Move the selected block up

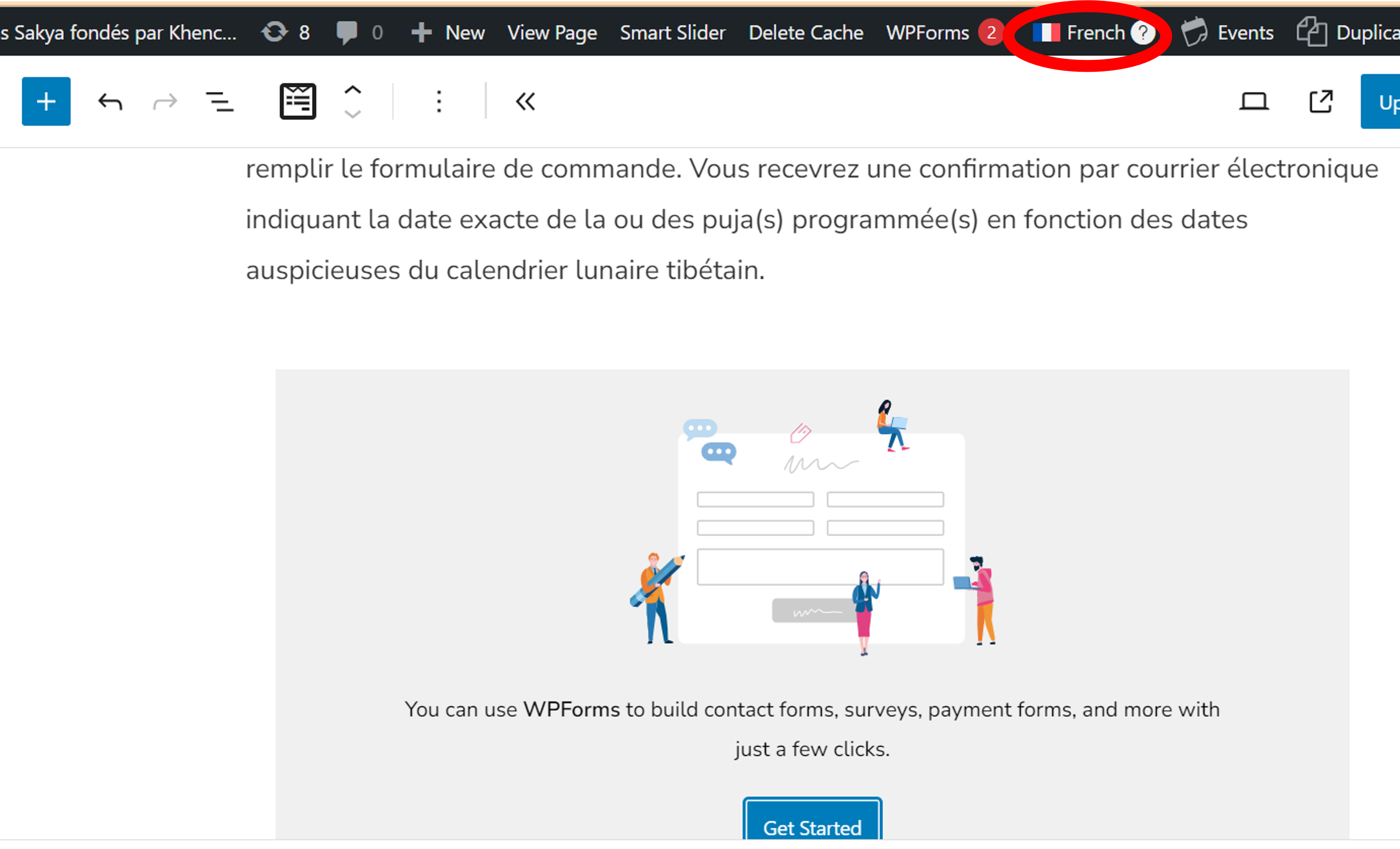tap(353, 90)
